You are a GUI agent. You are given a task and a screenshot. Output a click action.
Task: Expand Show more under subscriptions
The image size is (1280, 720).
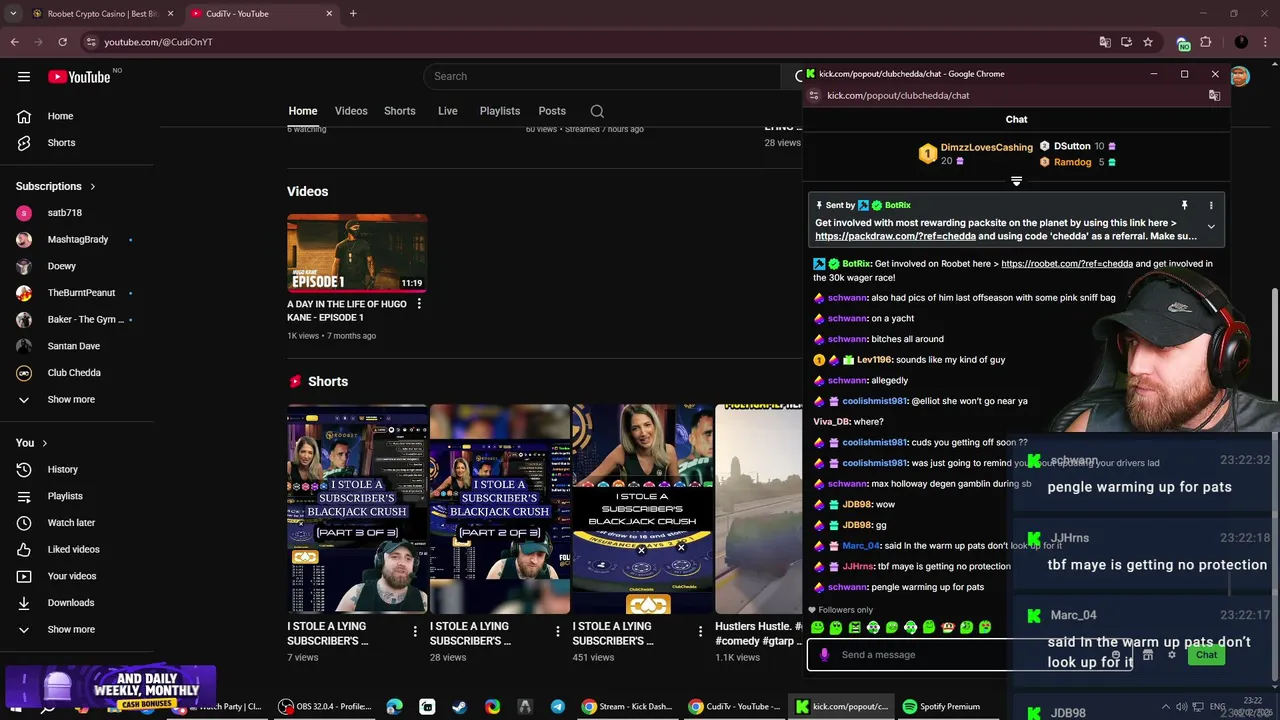pyautogui.click(x=71, y=399)
